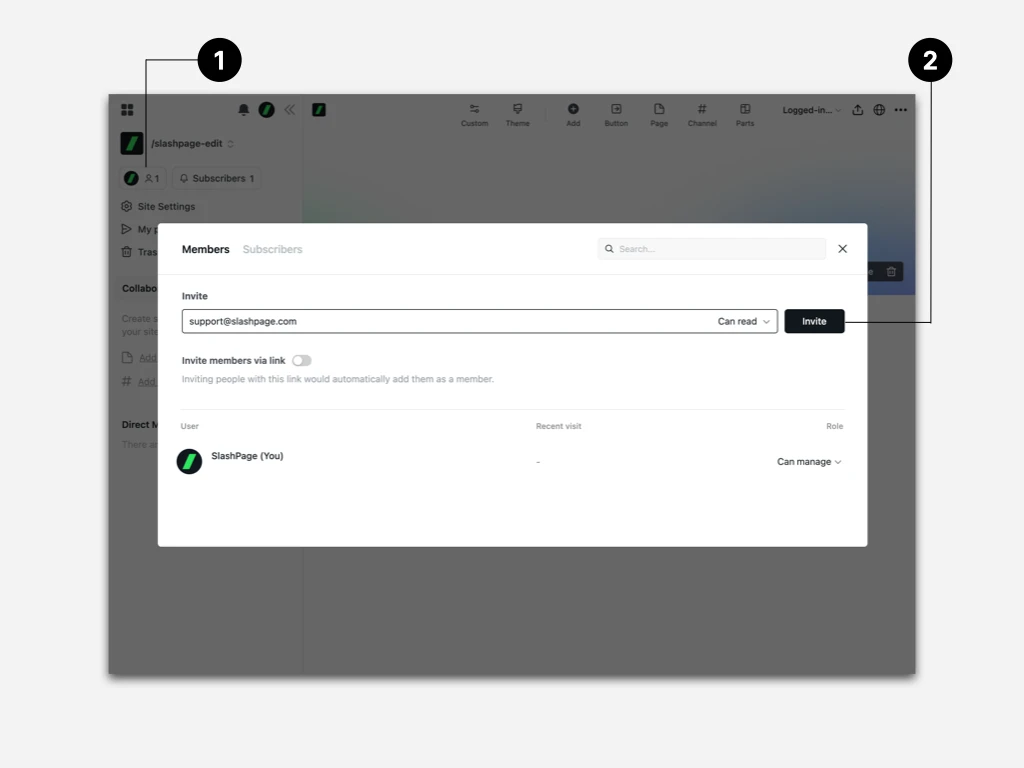The height and width of the screenshot is (768, 1024).
Task: Open Subscribers 1 chip
Action: click(x=217, y=178)
